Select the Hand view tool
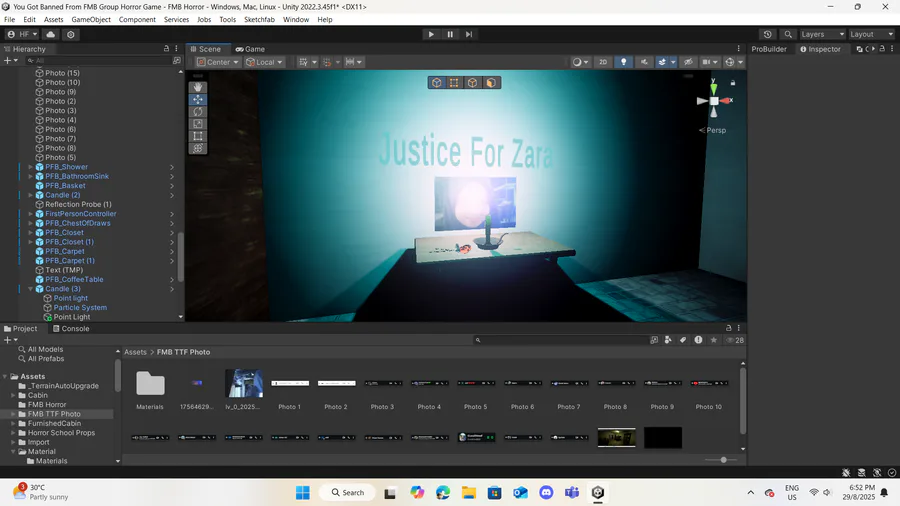This screenshot has width=900, height=506. 197,87
